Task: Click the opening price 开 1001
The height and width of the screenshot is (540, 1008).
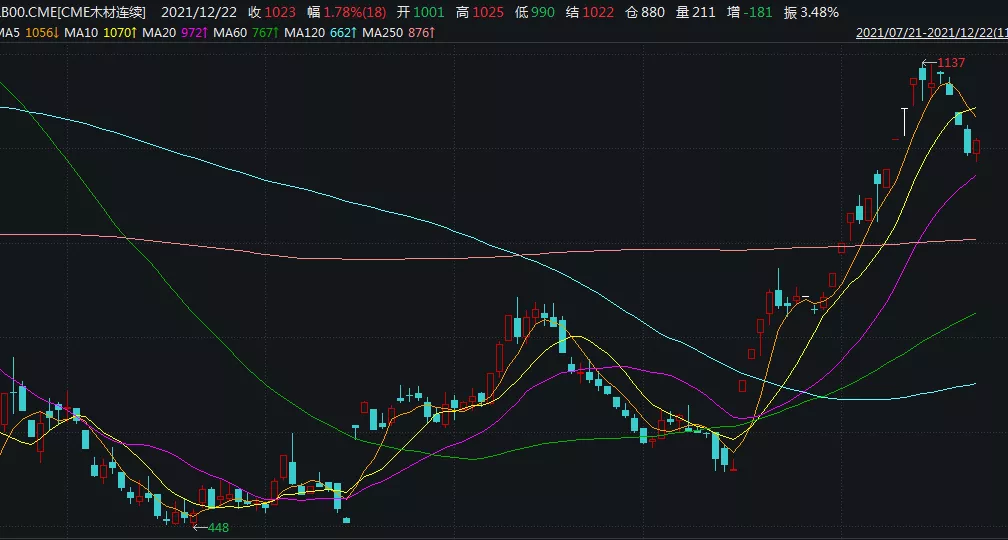Action: point(420,12)
